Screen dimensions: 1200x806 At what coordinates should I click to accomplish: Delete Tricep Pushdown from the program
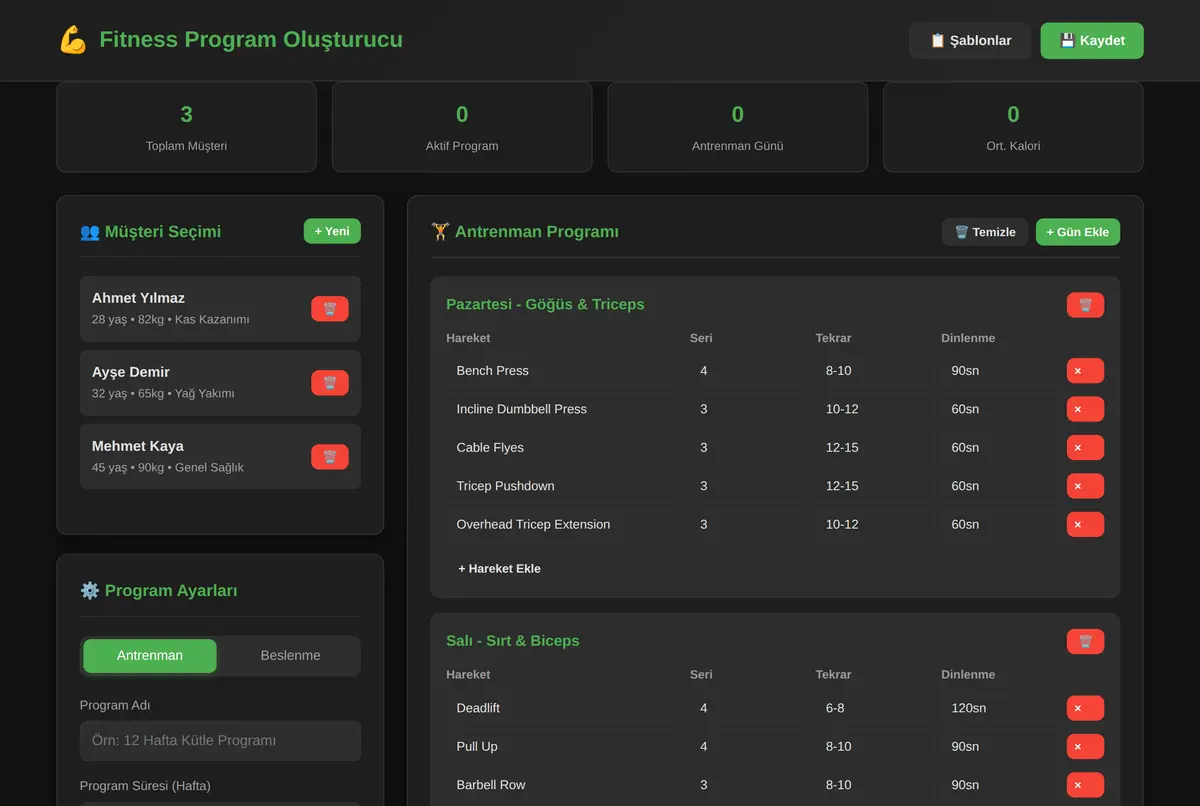click(x=1085, y=486)
